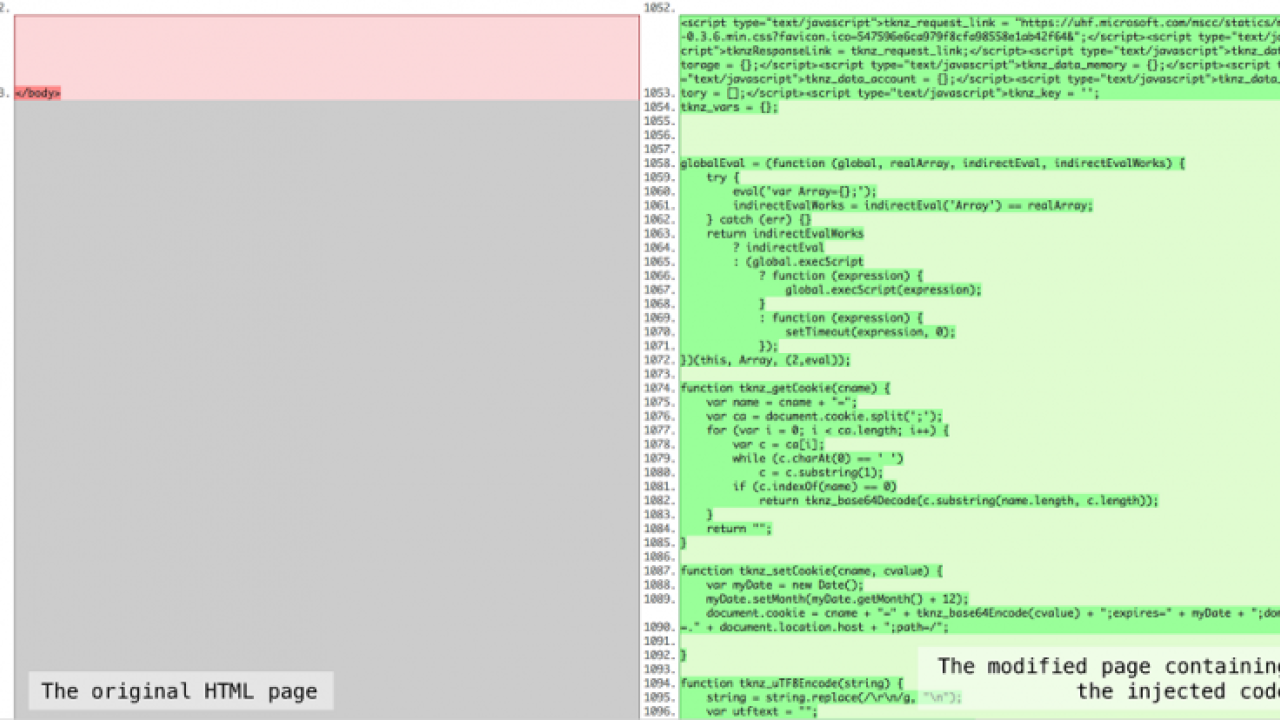The width and height of the screenshot is (1280, 720).
Task: Click the })(this, Array, (2,eval)); line
Action: click(765, 360)
